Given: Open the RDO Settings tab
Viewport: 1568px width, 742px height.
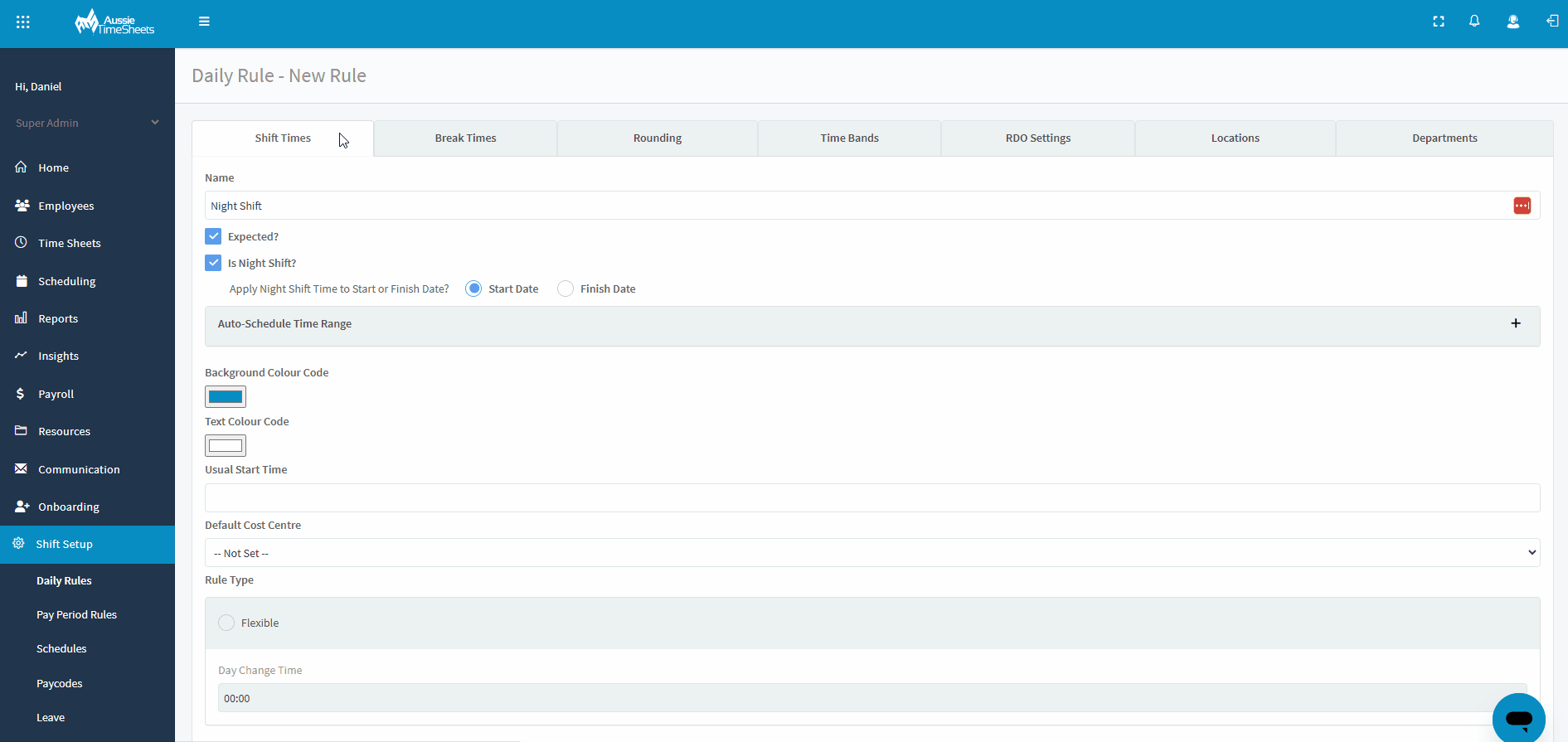Looking at the screenshot, I should coord(1038,138).
